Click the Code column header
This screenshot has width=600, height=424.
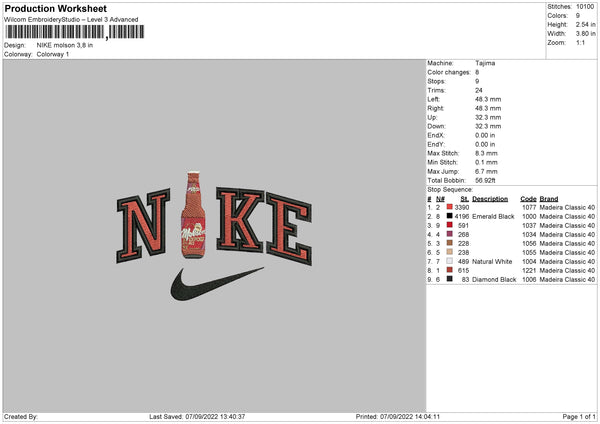pos(528,199)
